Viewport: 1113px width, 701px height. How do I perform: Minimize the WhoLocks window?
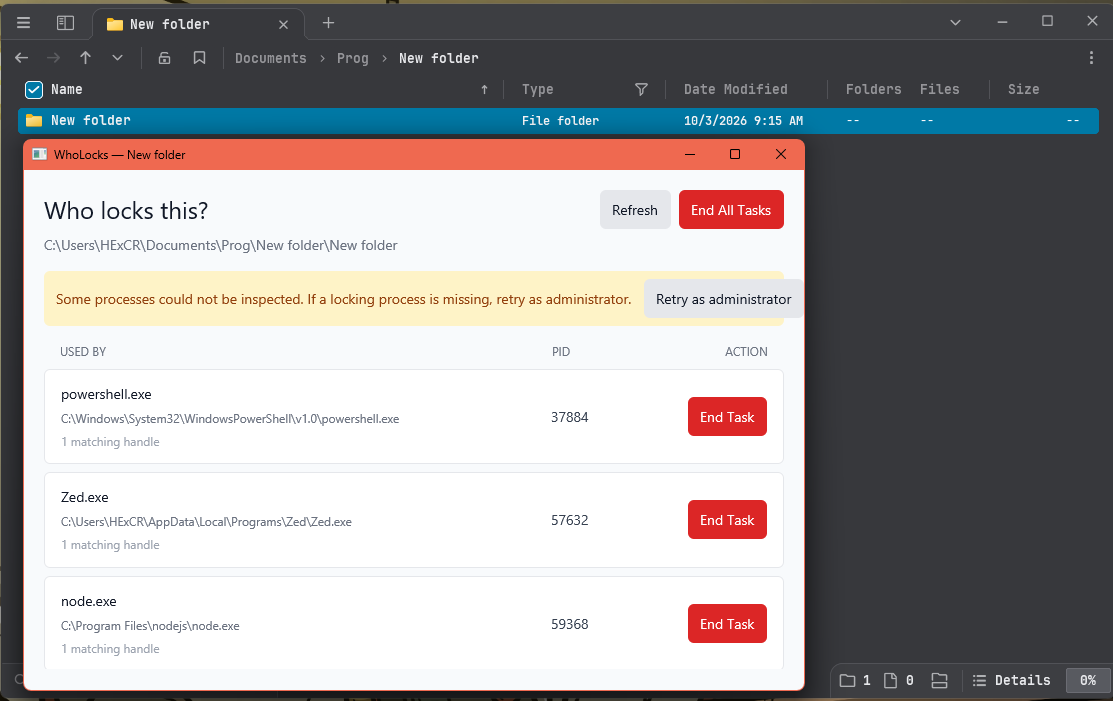pos(690,154)
